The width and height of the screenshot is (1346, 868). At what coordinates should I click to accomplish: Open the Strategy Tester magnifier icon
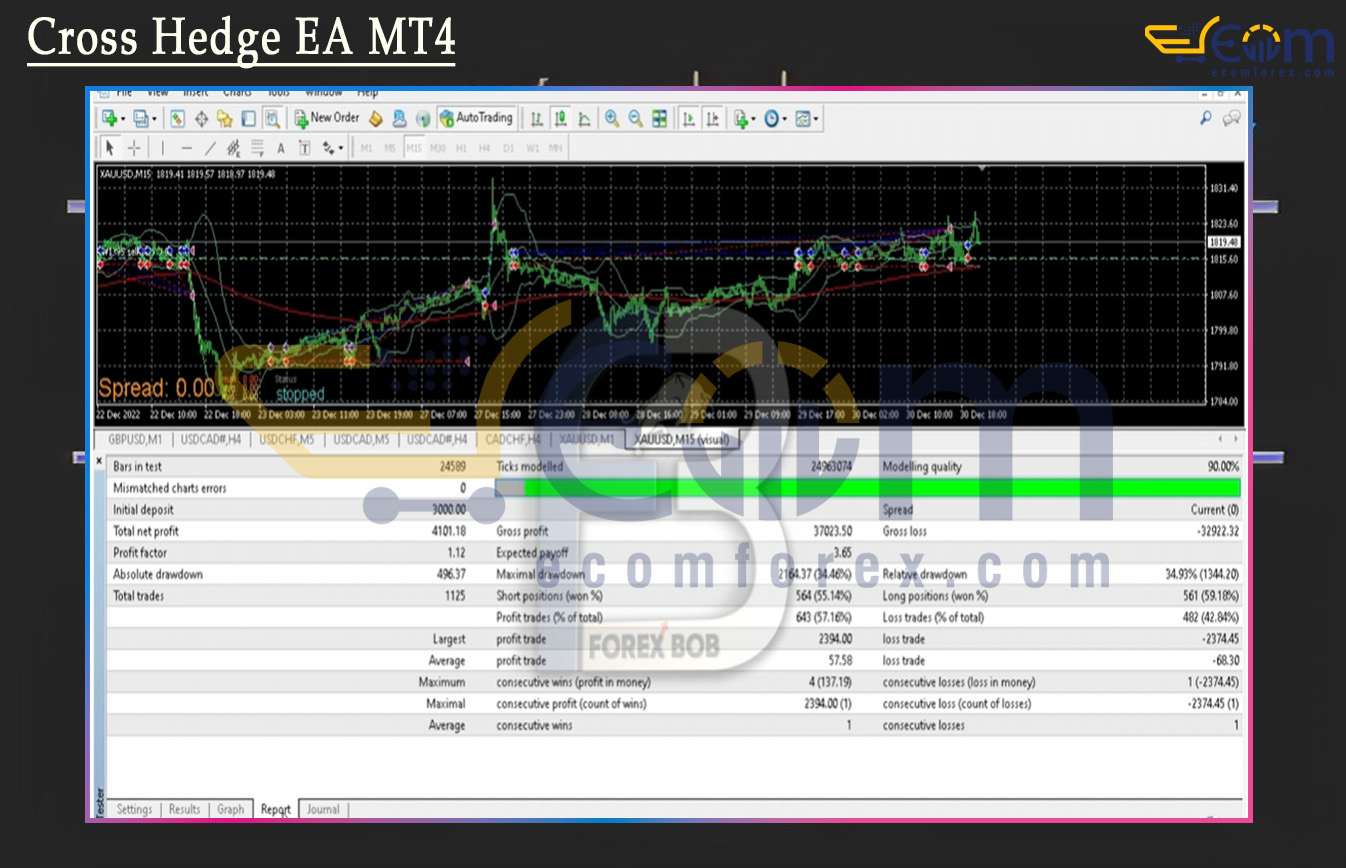coord(272,119)
